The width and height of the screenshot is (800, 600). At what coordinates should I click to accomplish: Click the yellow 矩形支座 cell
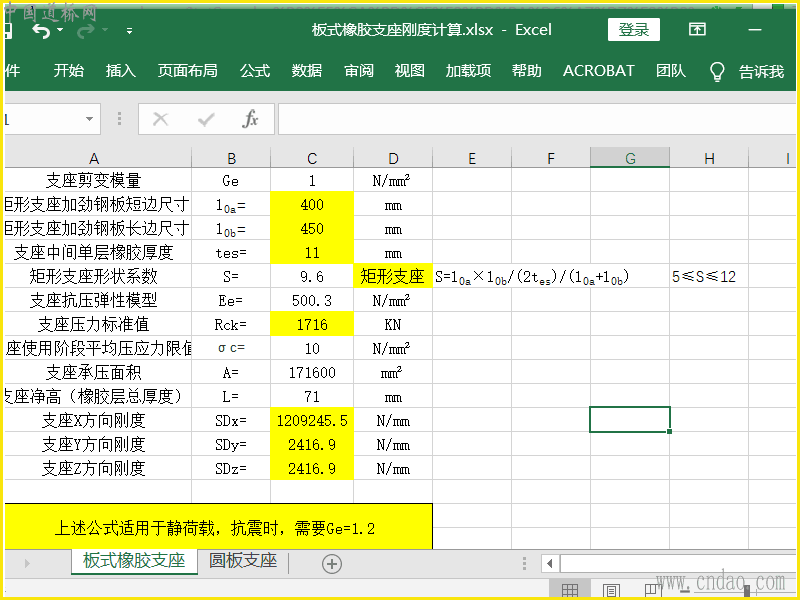tap(393, 277)
